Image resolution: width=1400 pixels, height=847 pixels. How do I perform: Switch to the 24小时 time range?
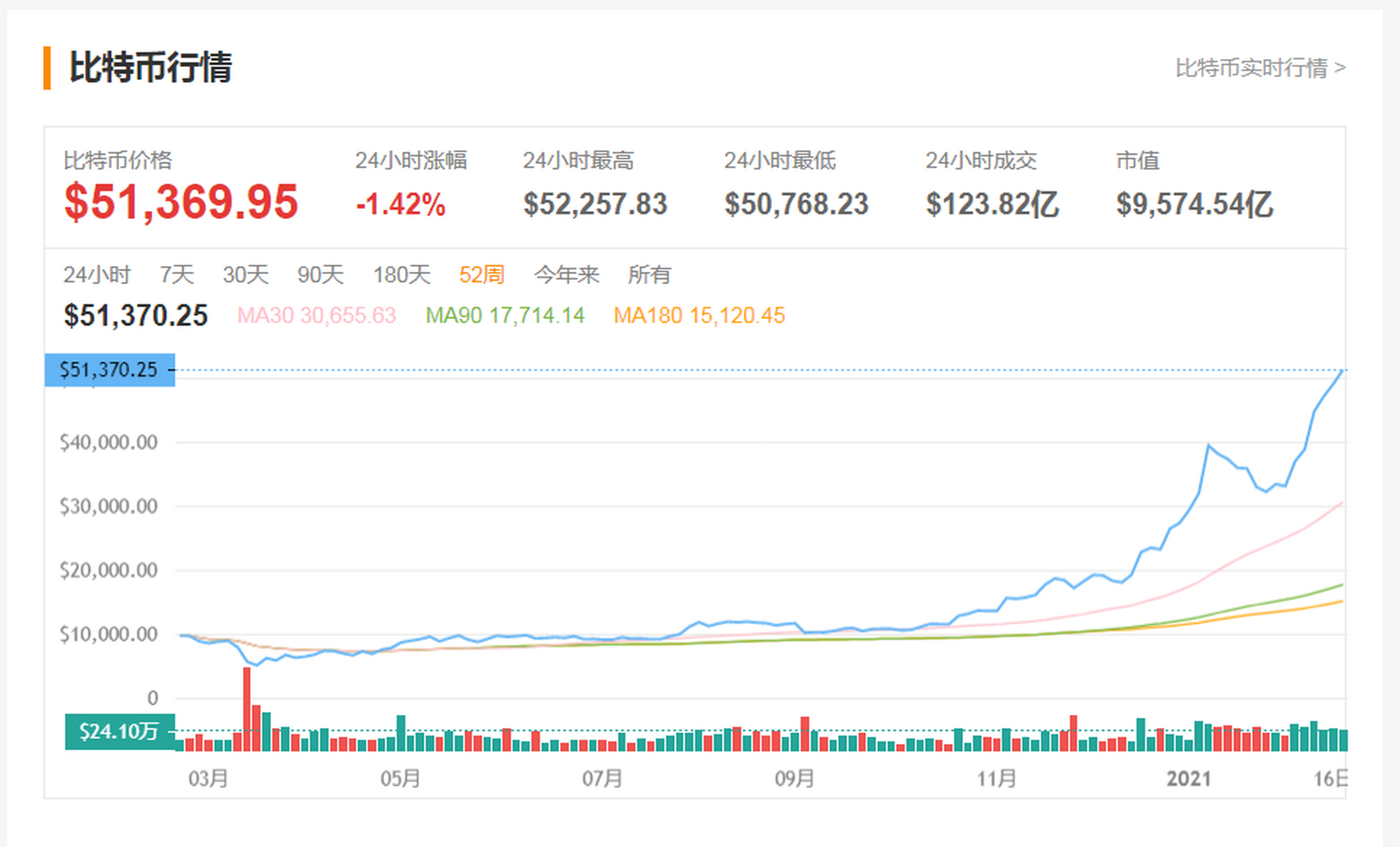[97, 274]
